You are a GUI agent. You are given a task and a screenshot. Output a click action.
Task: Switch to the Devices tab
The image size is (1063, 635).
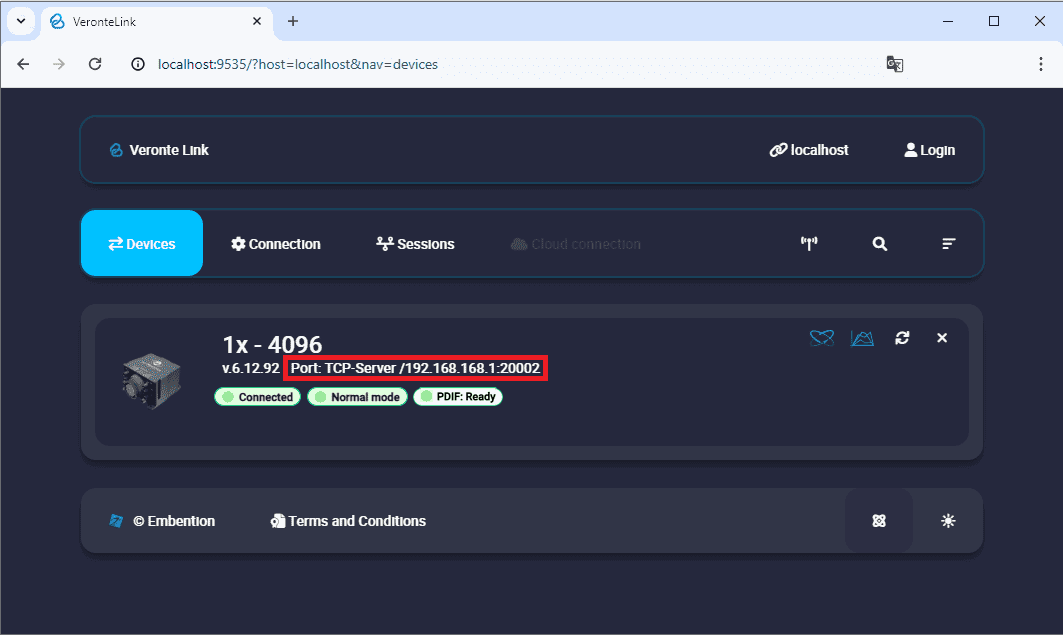(x=142, y=244)
